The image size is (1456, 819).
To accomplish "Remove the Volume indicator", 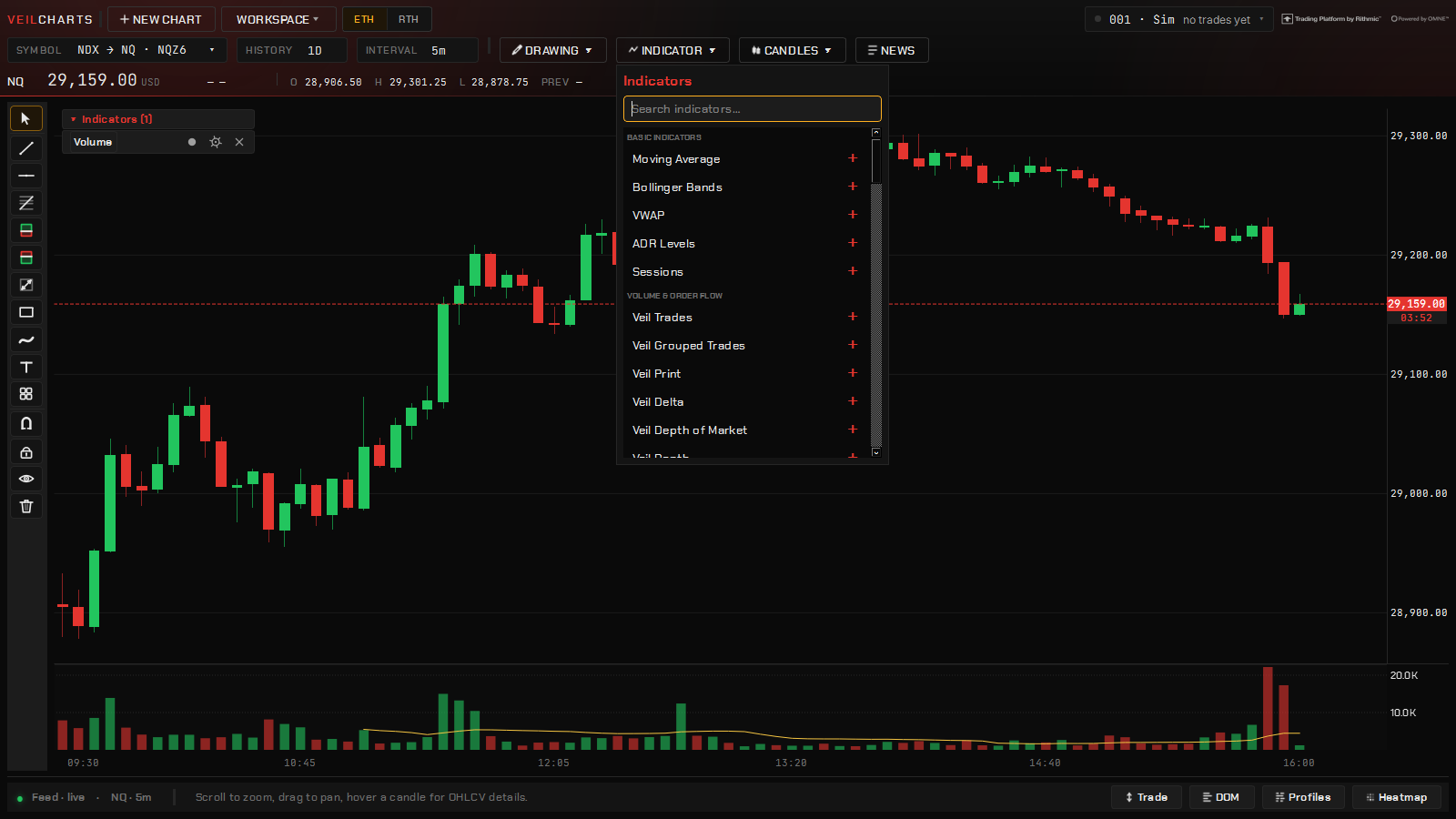I will click(x=239, y=142).
